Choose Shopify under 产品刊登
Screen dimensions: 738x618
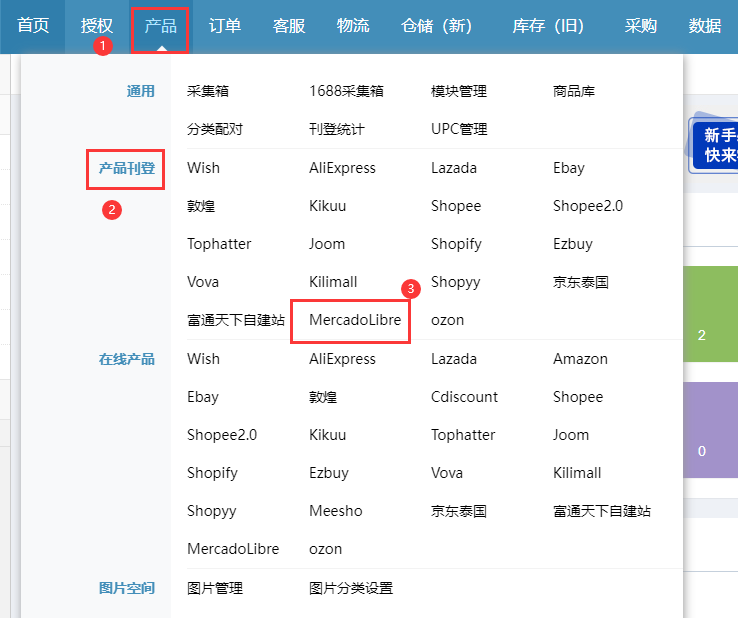(x=457, y=244)
